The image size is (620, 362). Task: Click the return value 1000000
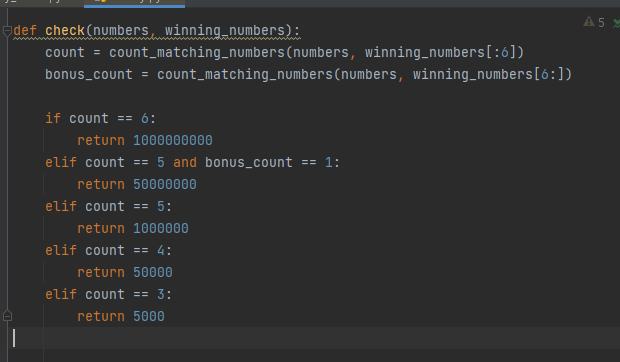161,228
